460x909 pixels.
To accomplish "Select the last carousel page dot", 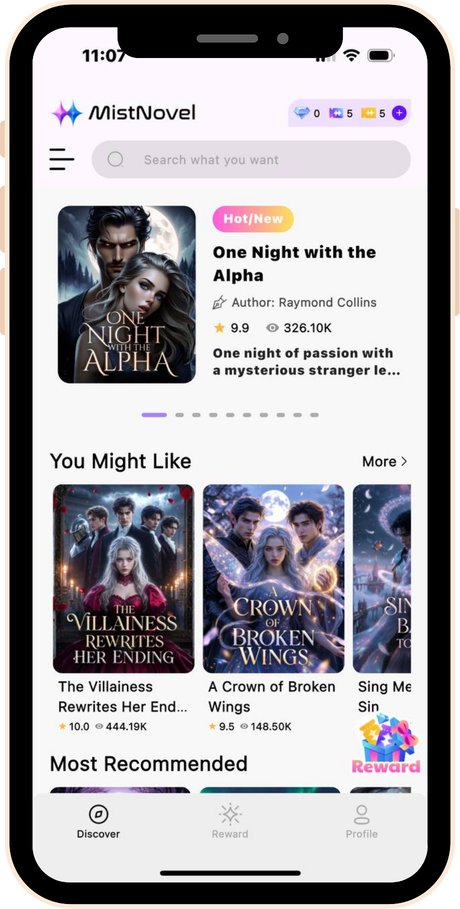I will coord(314,415).
